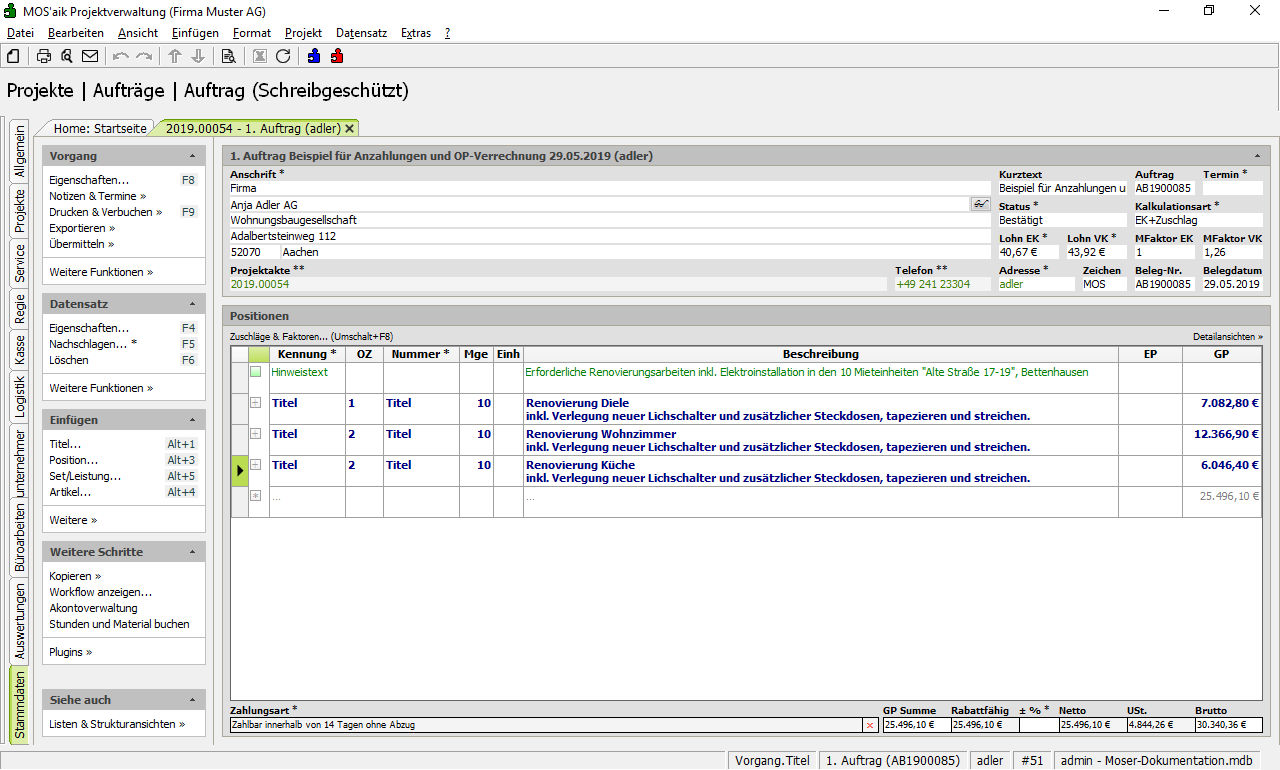Click the refresh circular arrow icon
The image size is (1280, 770).
pos(283,56)
